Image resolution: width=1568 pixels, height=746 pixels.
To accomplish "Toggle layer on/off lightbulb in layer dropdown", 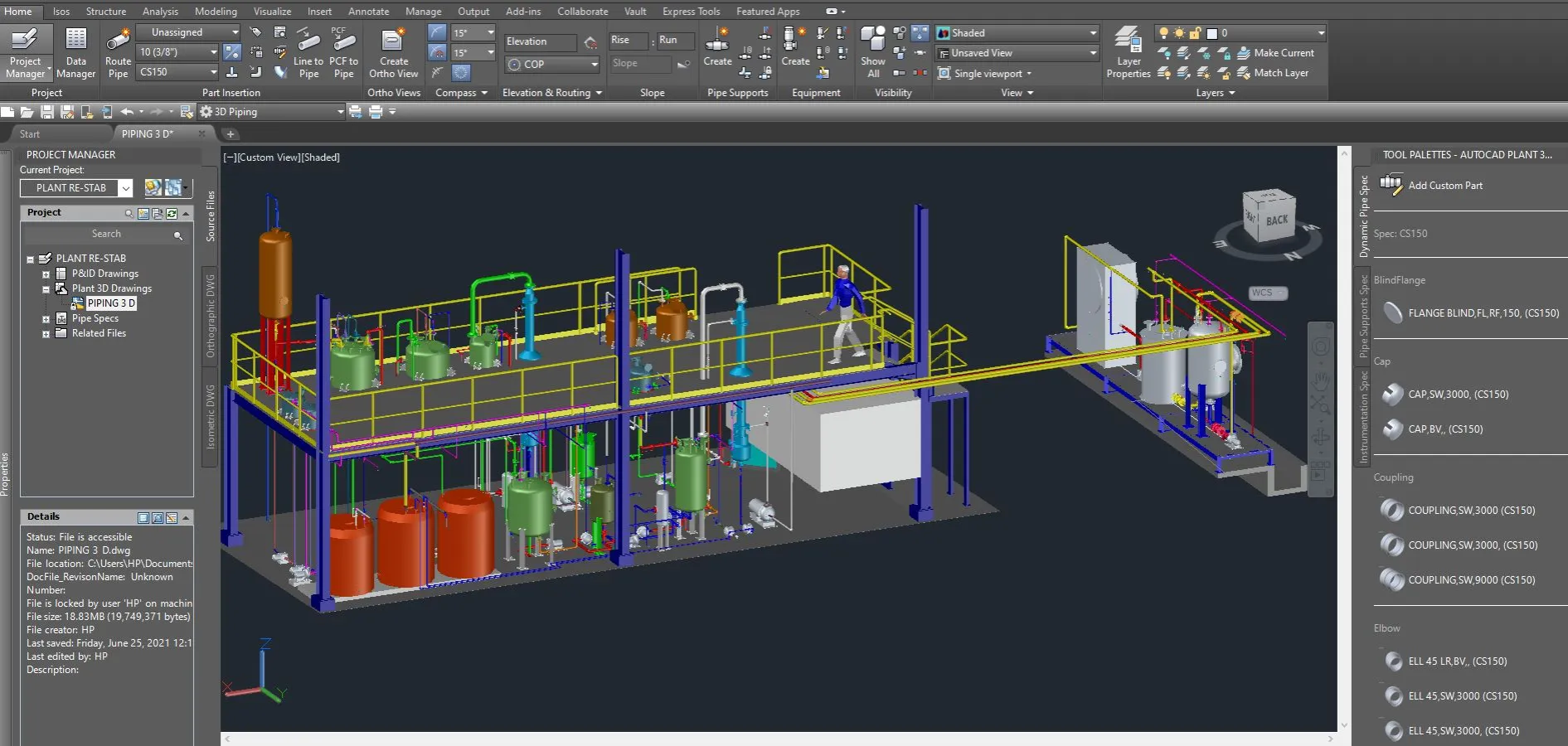I will click(x=1163, y=33).
